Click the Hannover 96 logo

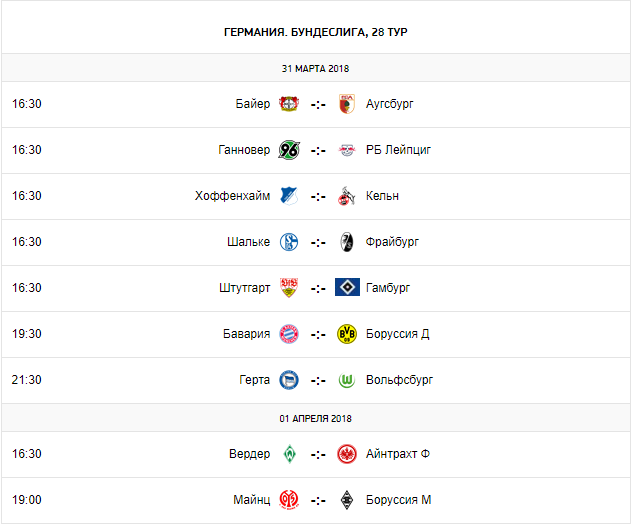click(289, 150)
